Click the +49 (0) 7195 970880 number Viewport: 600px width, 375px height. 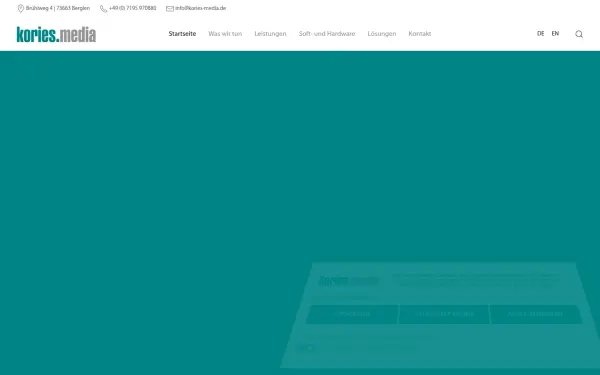[x=132, y=8]
